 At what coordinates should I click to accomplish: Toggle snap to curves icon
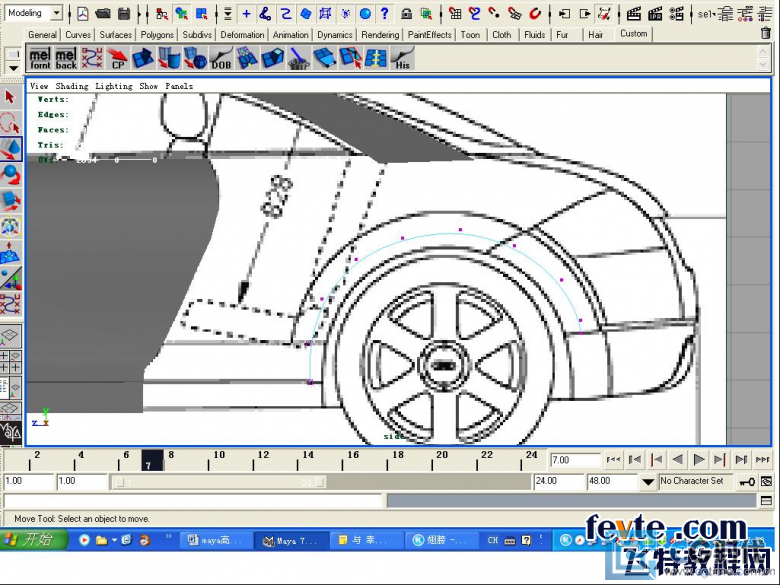coord(475,14)
